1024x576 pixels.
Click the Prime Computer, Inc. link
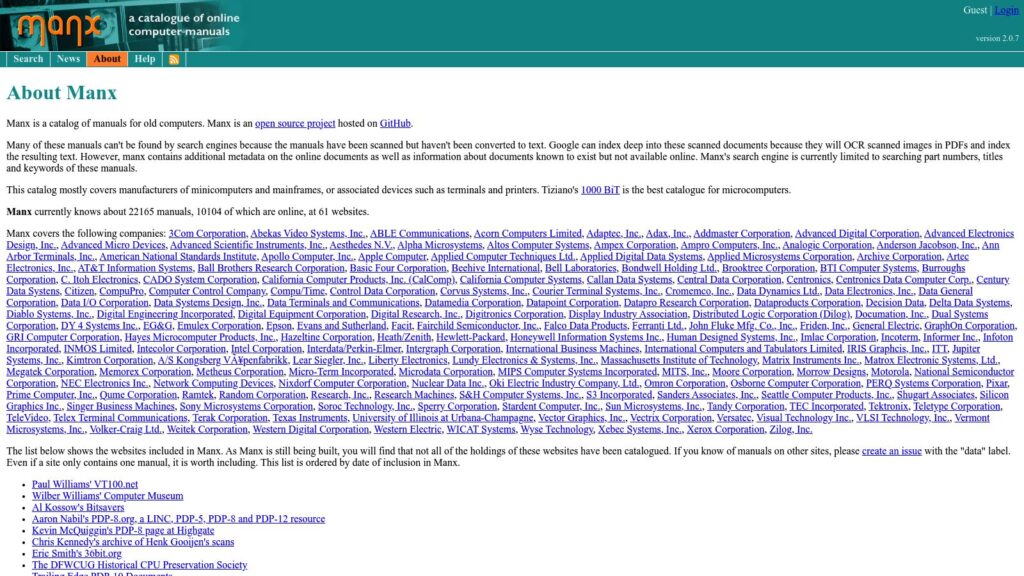click(50, 395)
